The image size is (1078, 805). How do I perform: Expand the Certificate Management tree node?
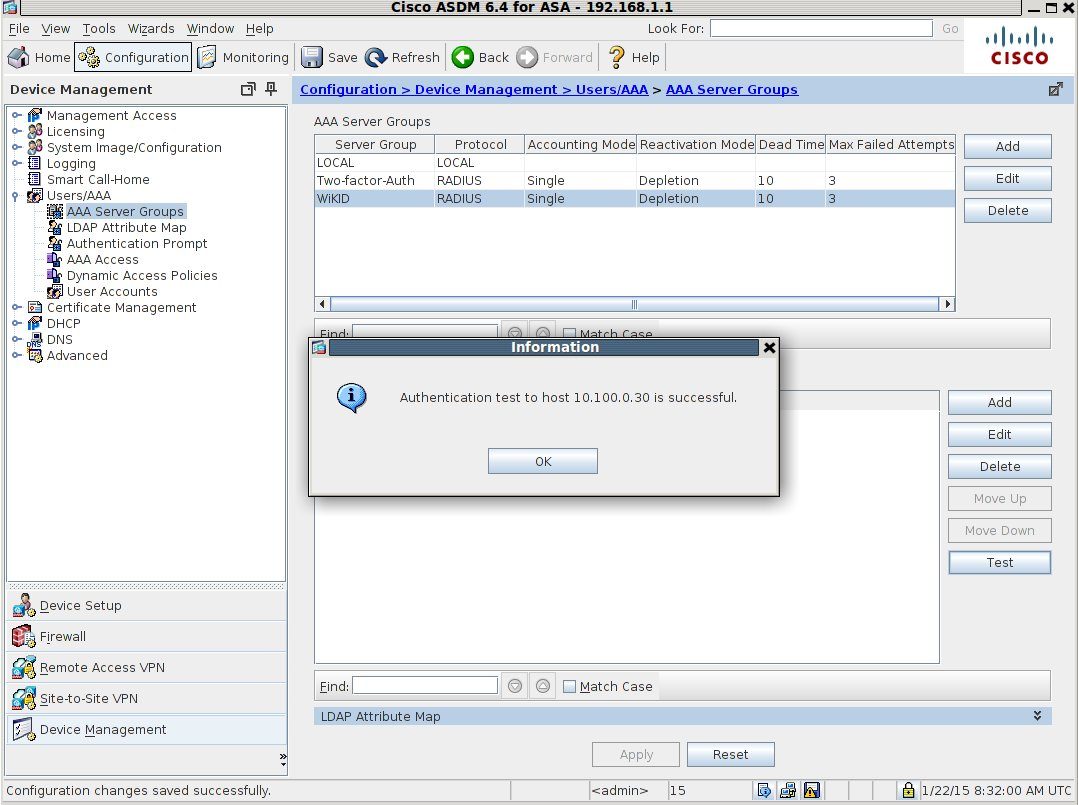click(17, 307)
